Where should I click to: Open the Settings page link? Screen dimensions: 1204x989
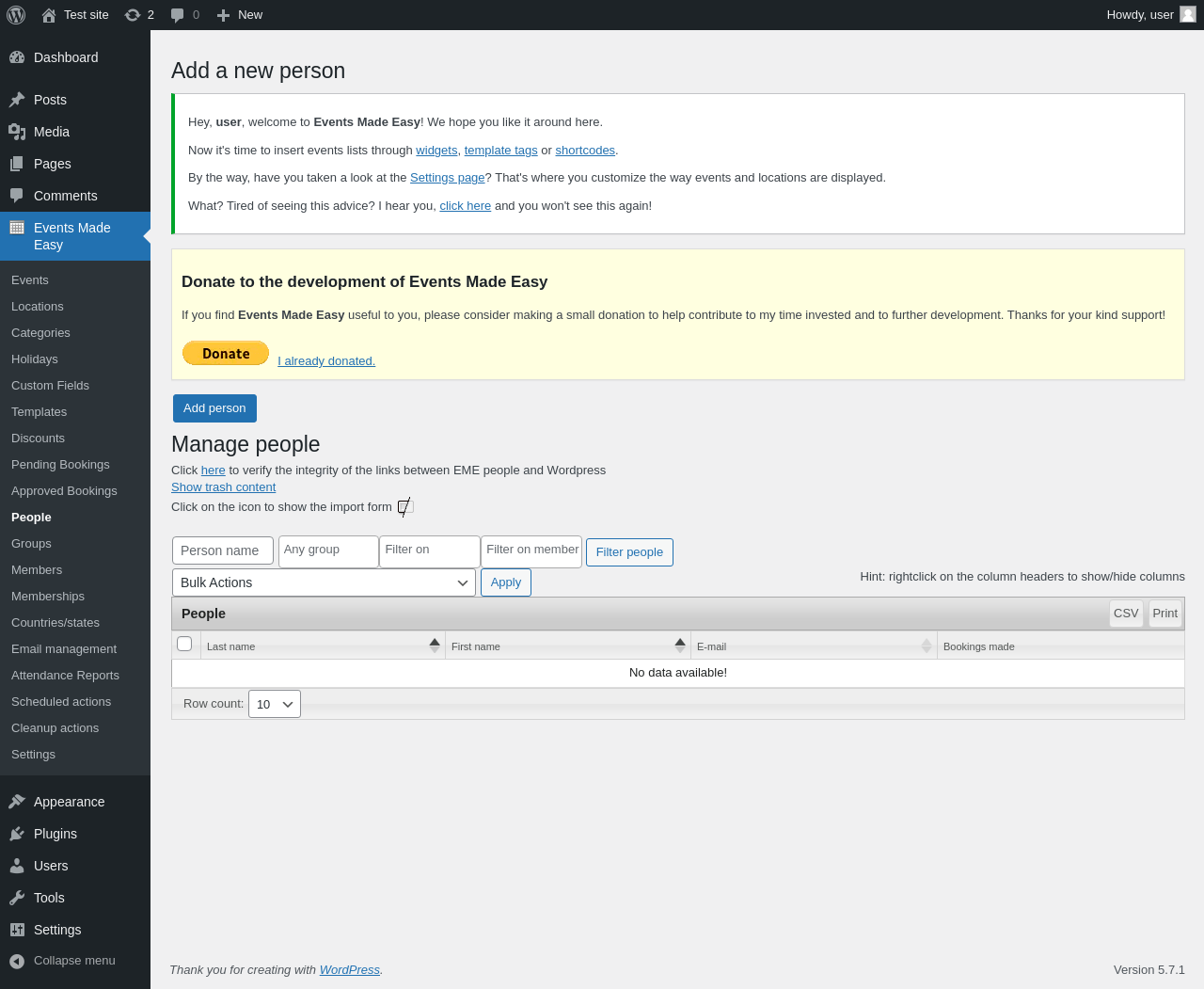[448, 178]
